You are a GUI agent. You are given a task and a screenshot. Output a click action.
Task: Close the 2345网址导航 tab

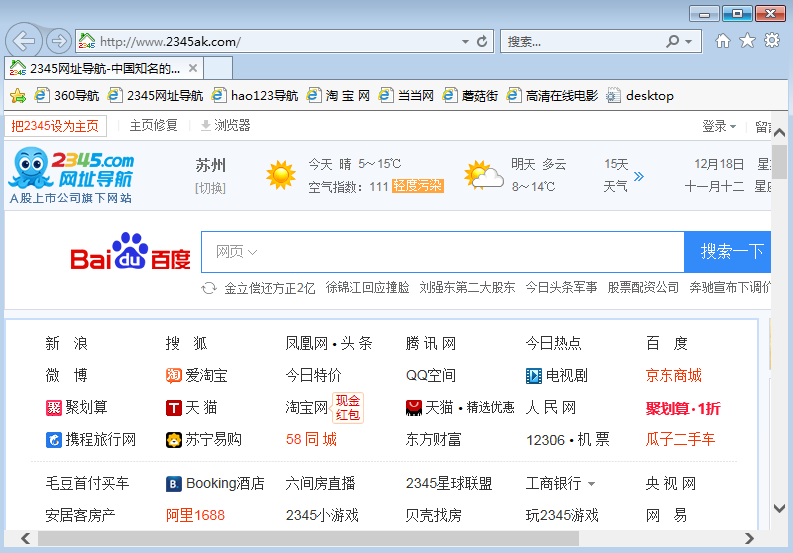(193, 68)
